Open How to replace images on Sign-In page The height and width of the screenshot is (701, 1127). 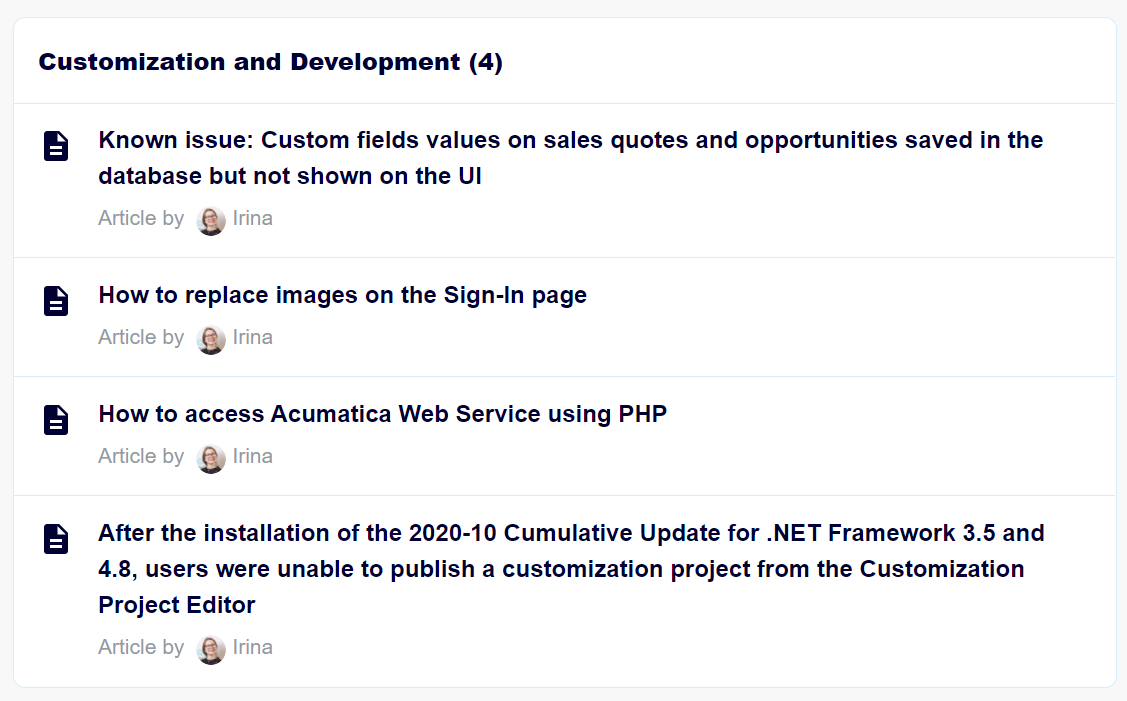tap(343, 295)
